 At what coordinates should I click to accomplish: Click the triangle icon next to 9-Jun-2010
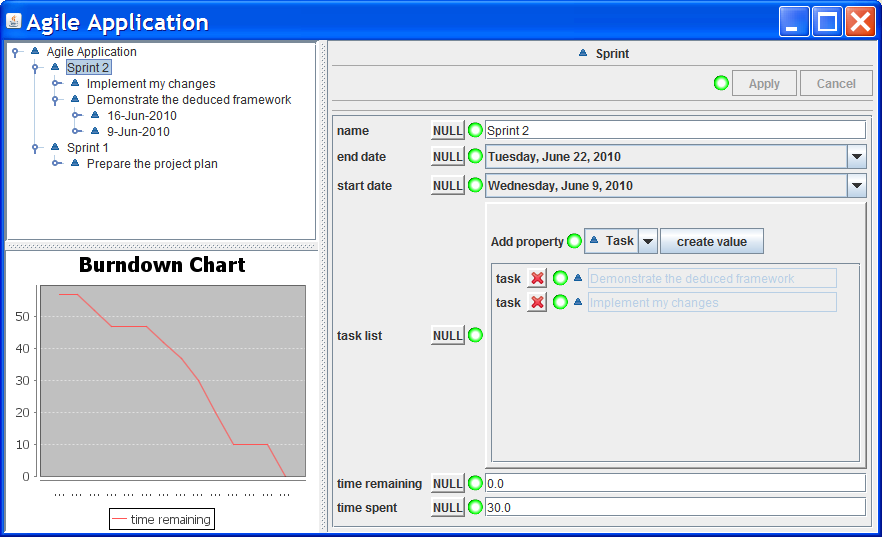95,131
